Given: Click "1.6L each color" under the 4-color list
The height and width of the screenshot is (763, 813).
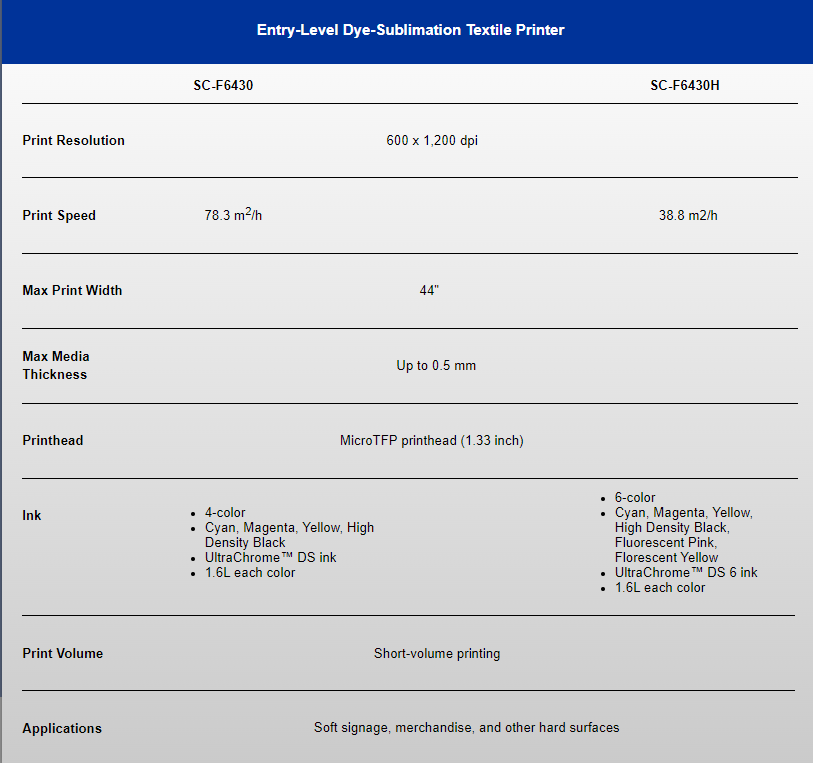Looking at the screenshot, I should click(249, 572).
